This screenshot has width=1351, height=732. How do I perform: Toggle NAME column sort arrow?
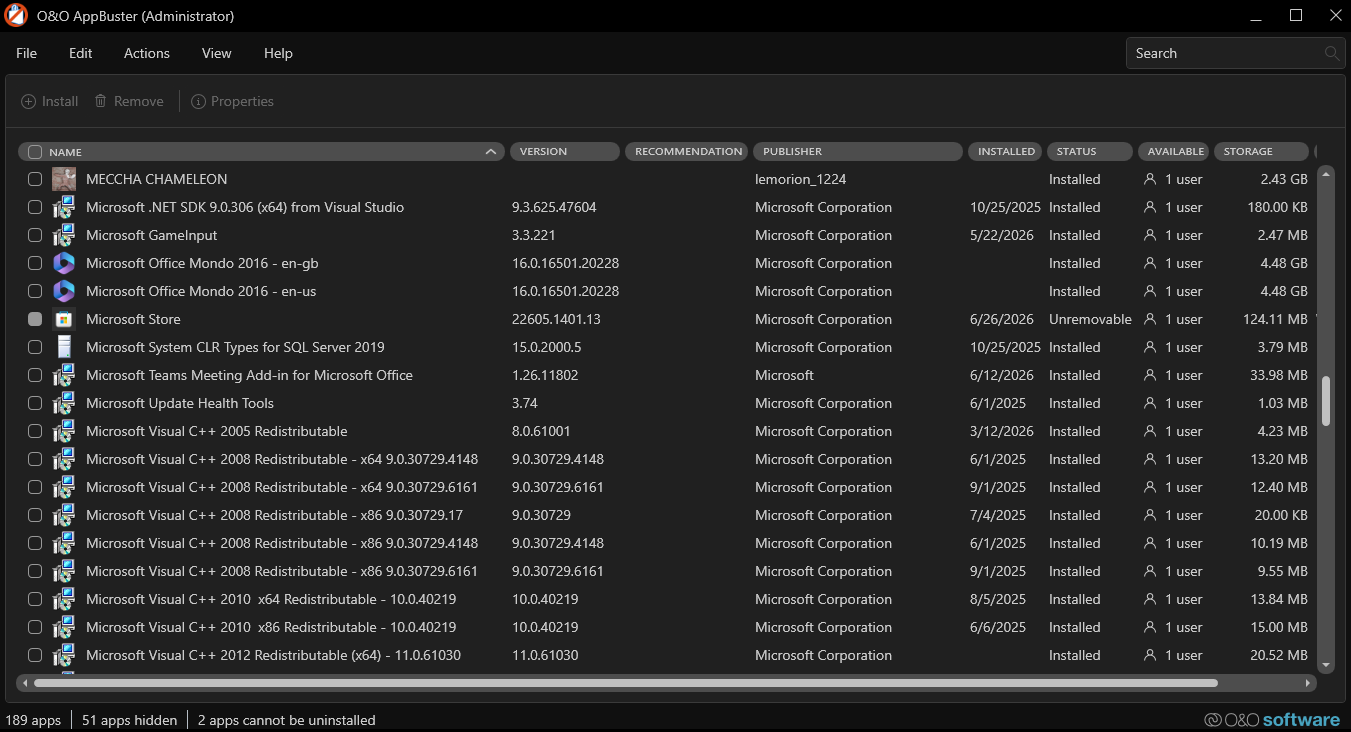pyautogui.click(x=490, y=152)
